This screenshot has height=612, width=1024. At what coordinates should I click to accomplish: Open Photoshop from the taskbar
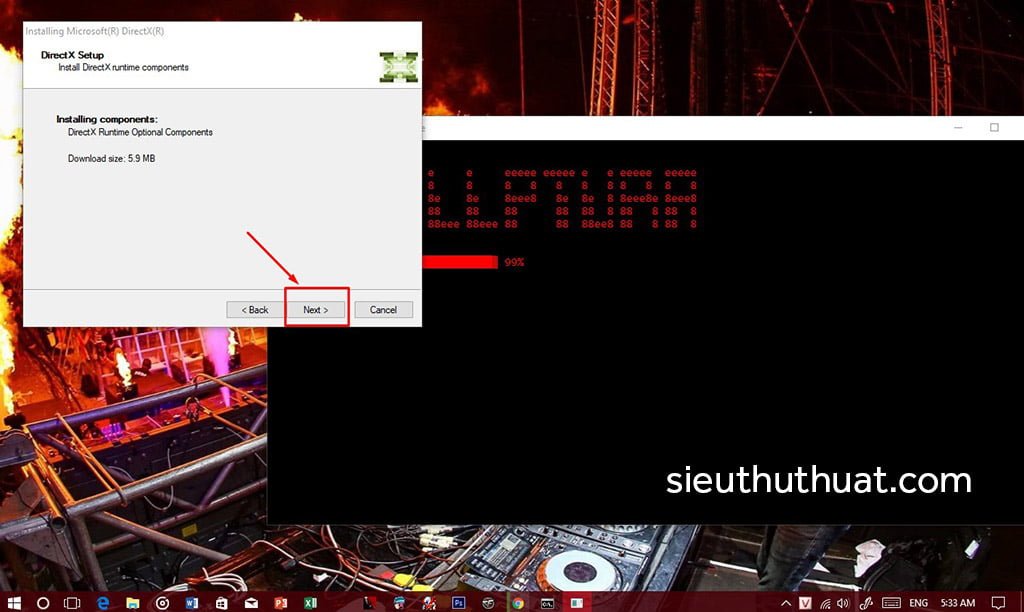pos(458,603)
